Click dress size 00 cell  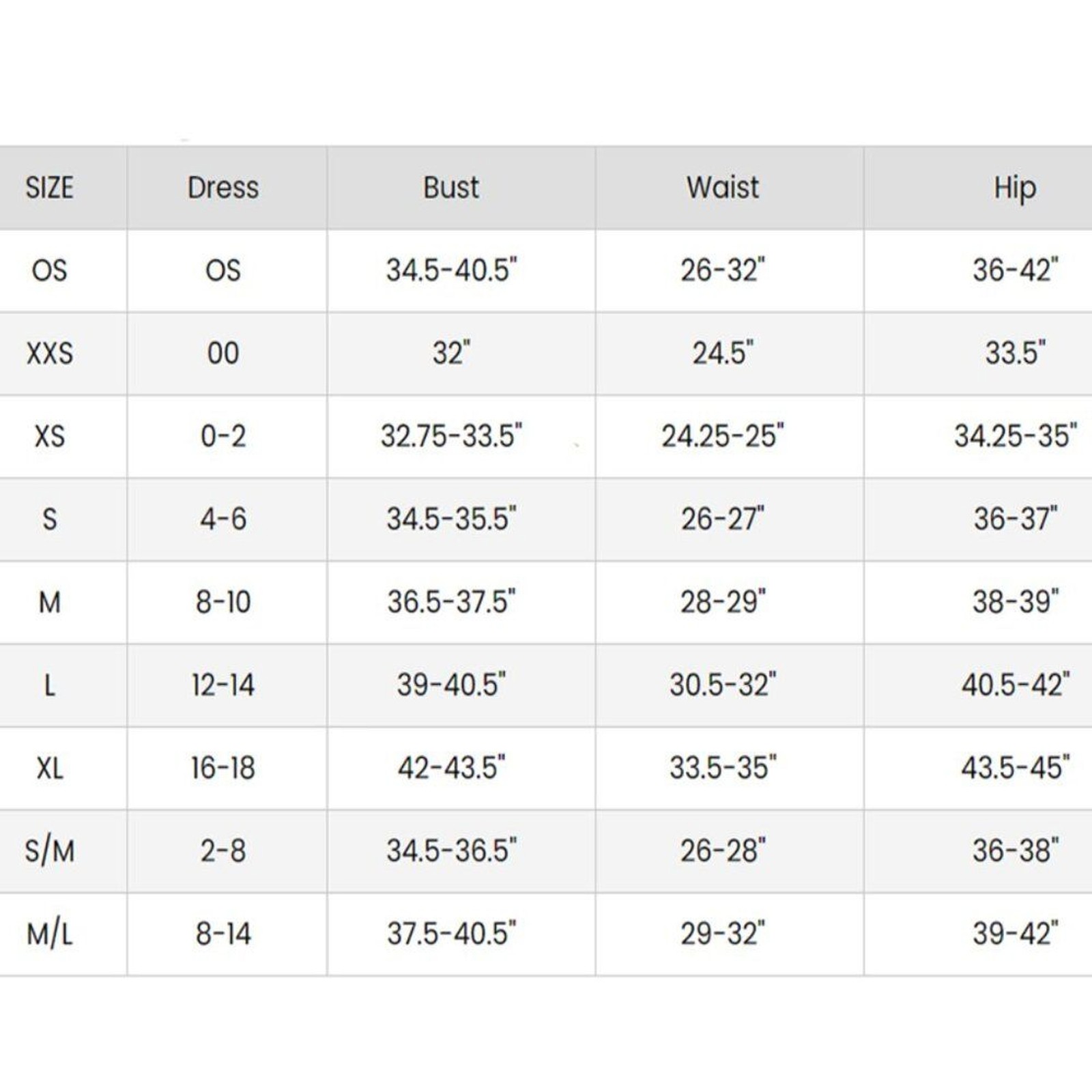[x=223, y=354]
